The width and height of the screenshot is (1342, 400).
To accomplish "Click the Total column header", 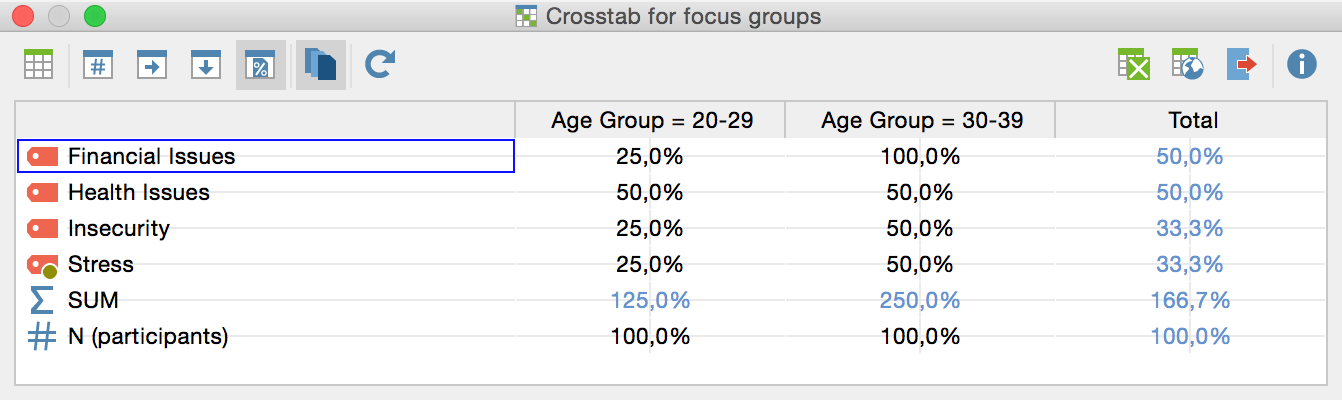I will (x=1192, y=120).
